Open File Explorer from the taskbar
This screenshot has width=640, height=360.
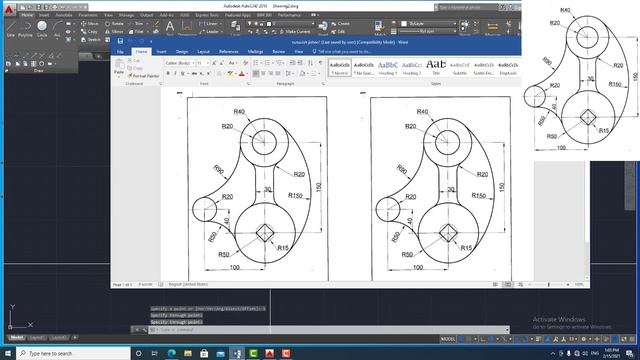[x=188, y=353]
